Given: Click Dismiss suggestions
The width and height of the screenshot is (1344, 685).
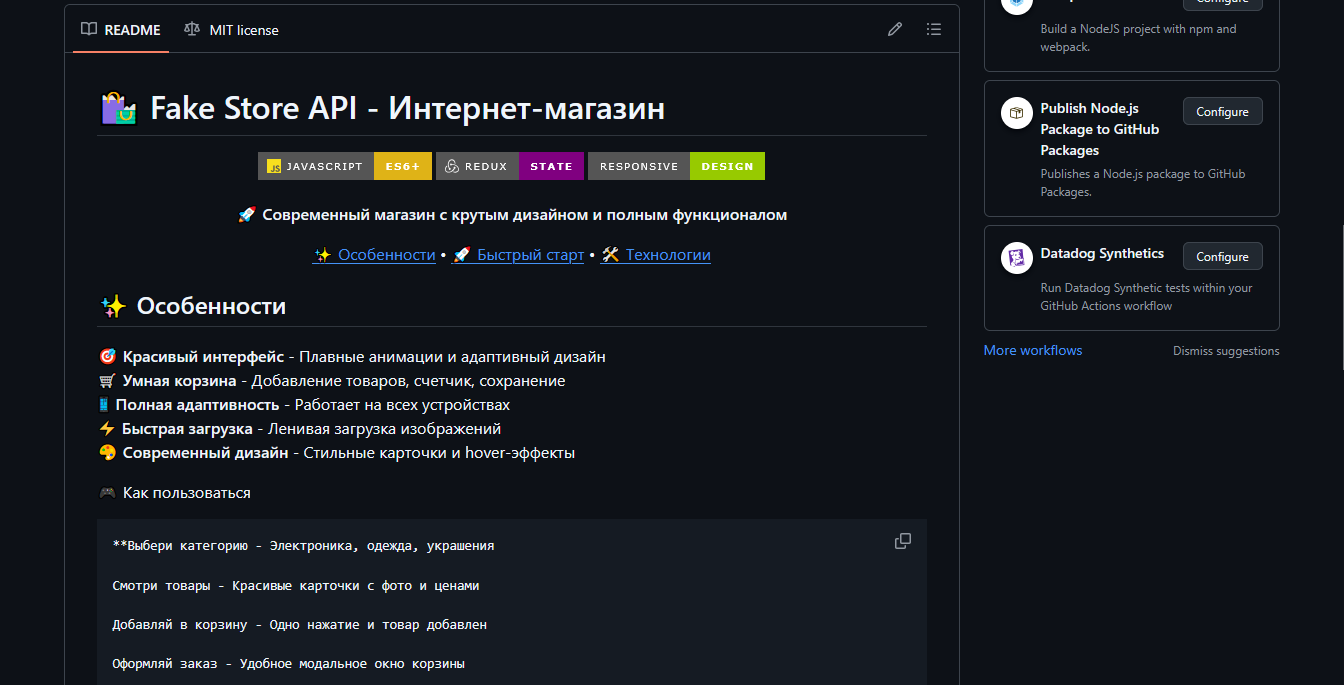Looking at the screenshot, I should pyautogui.click(x=1225, y=350).
